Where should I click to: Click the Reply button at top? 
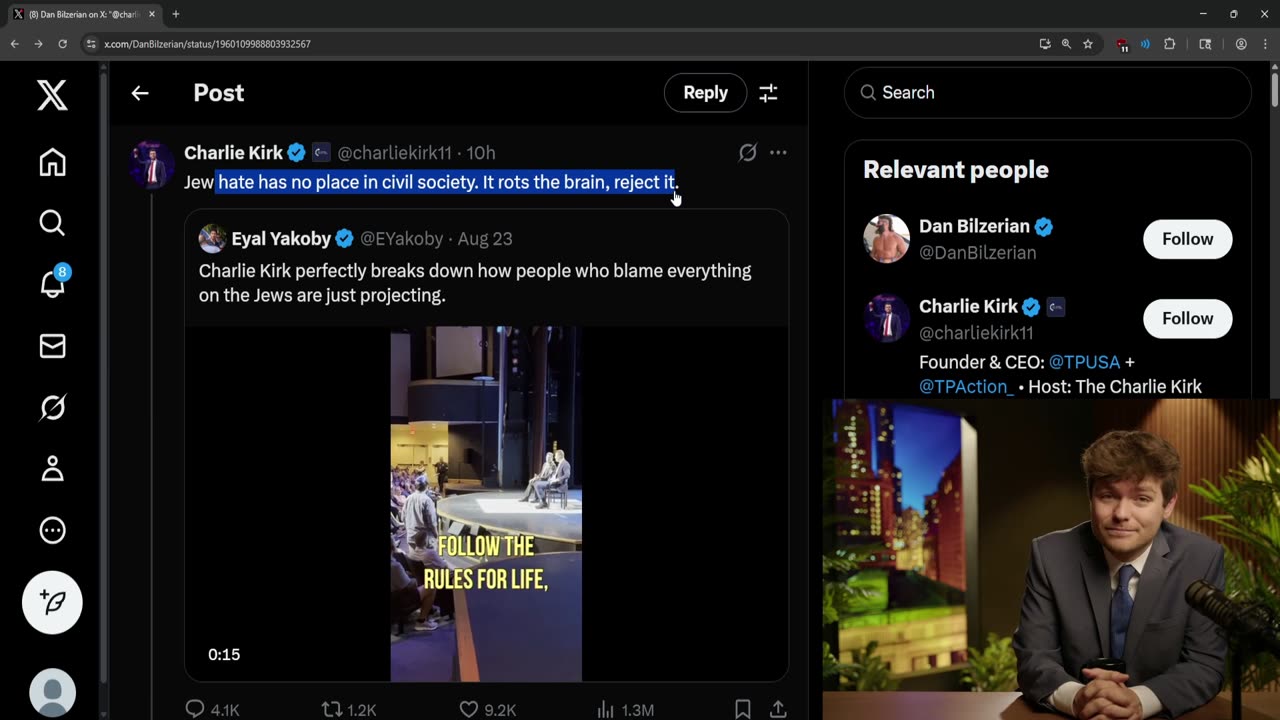[705, 93]
